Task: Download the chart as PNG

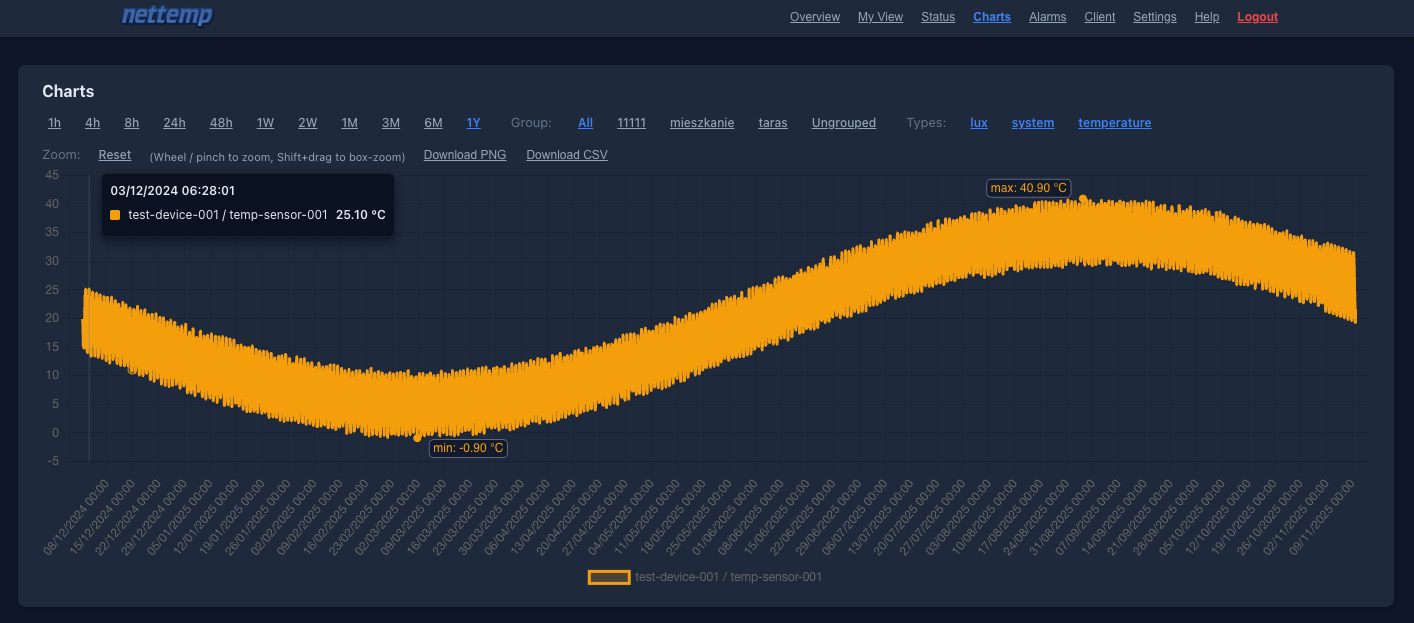Action: tap(464, 154)
